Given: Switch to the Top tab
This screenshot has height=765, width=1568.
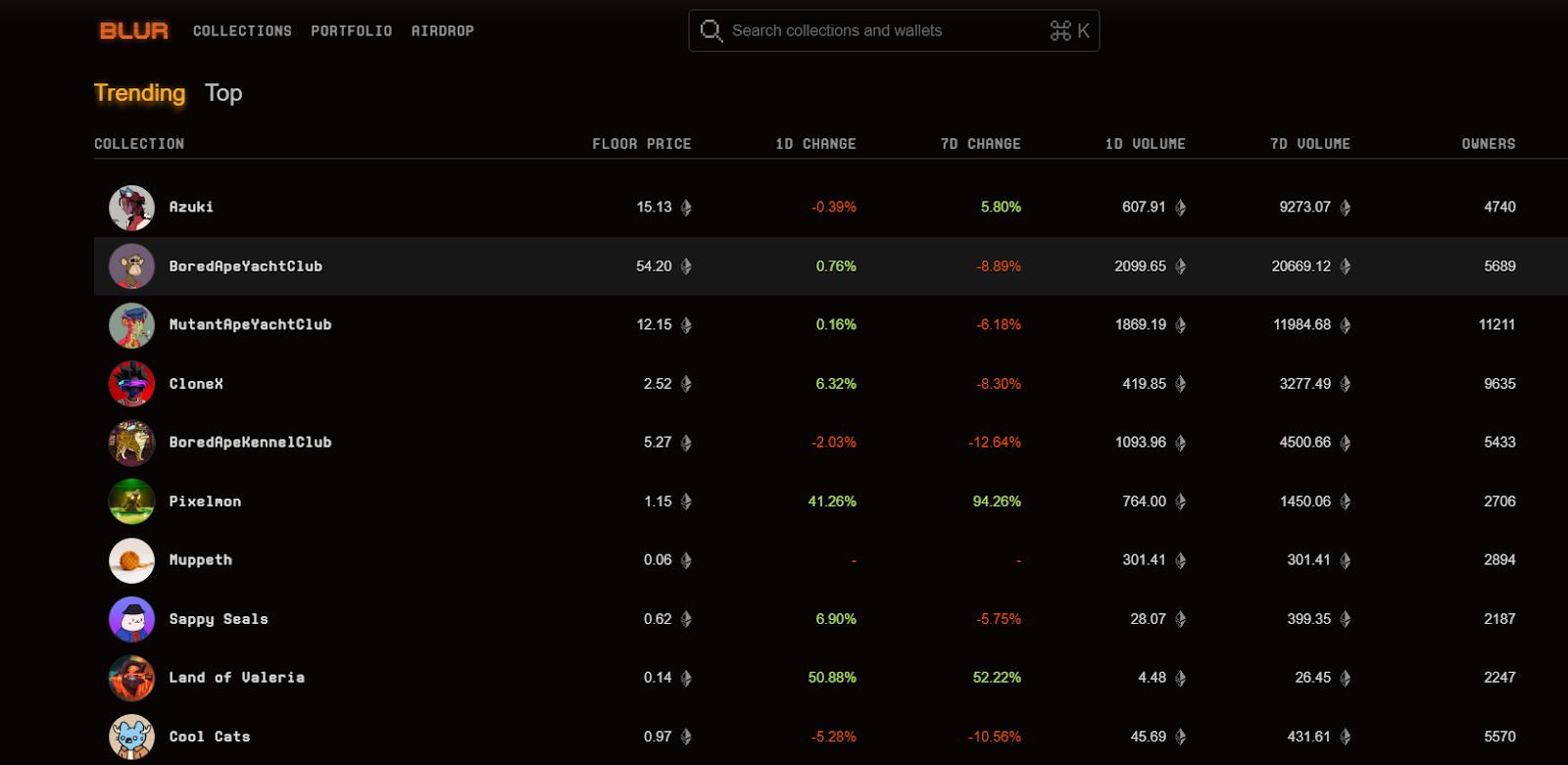Looking at the screenshot, I should point(223,93).
